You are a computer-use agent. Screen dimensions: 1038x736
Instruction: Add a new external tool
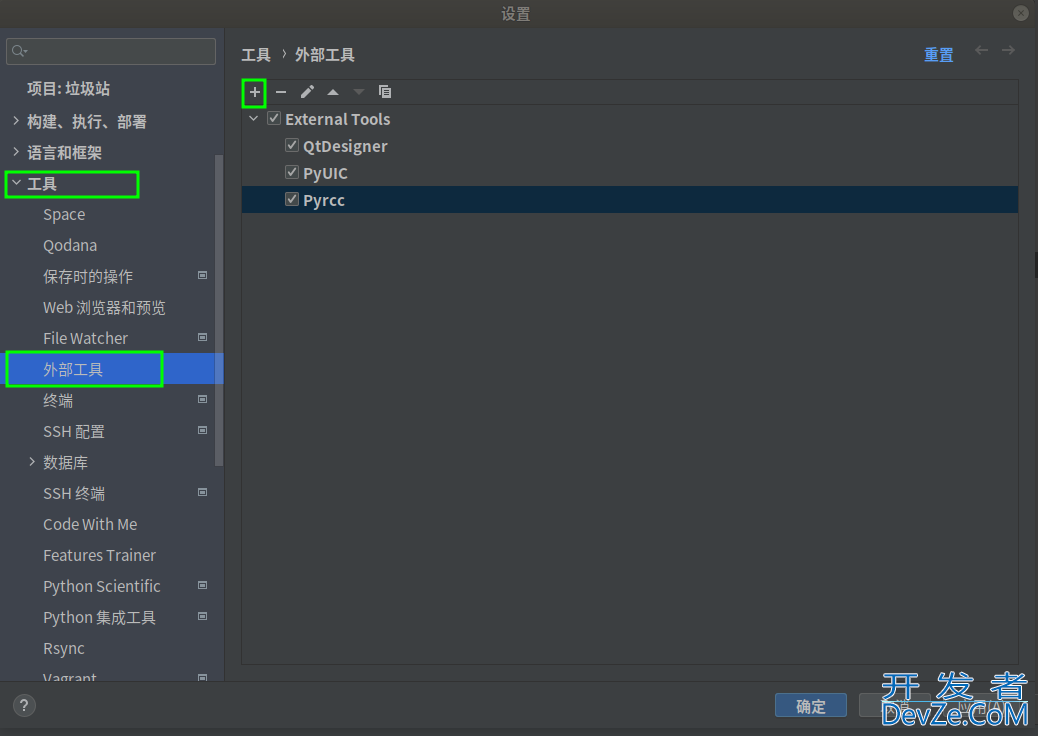(254, 93)
